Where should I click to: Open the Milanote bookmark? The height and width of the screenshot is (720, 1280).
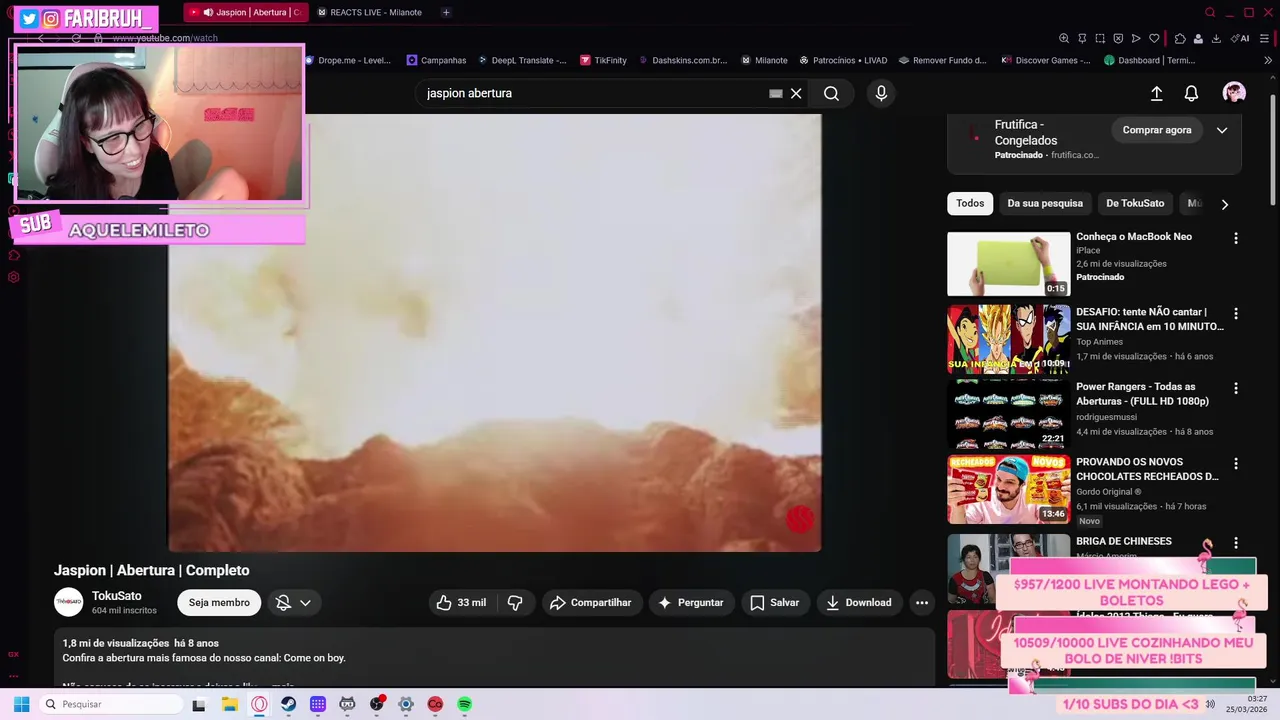tap(764, 60)
